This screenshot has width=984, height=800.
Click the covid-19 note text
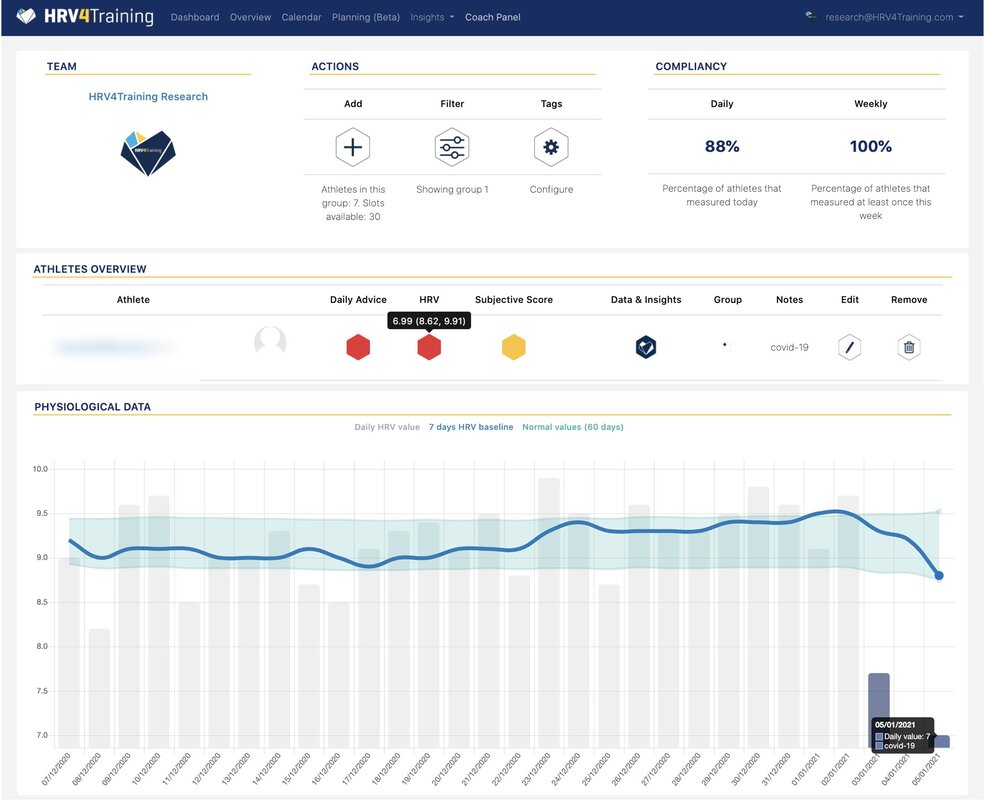coord(789,347)
